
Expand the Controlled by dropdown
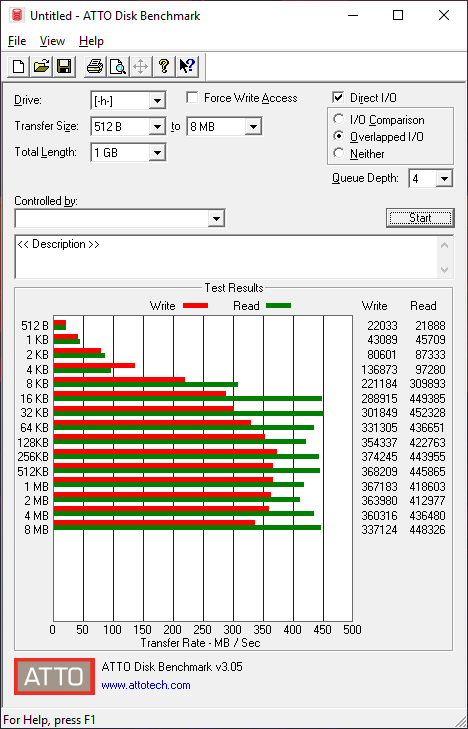tap(216, 219)
